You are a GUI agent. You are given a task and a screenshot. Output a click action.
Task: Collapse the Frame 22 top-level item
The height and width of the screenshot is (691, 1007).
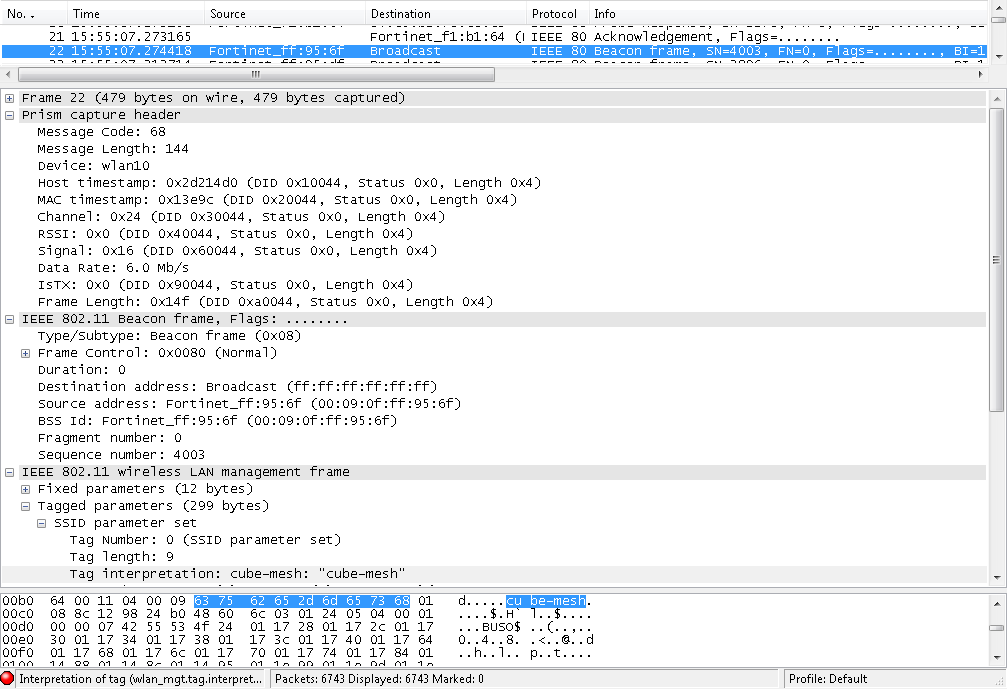pos(9,97)
